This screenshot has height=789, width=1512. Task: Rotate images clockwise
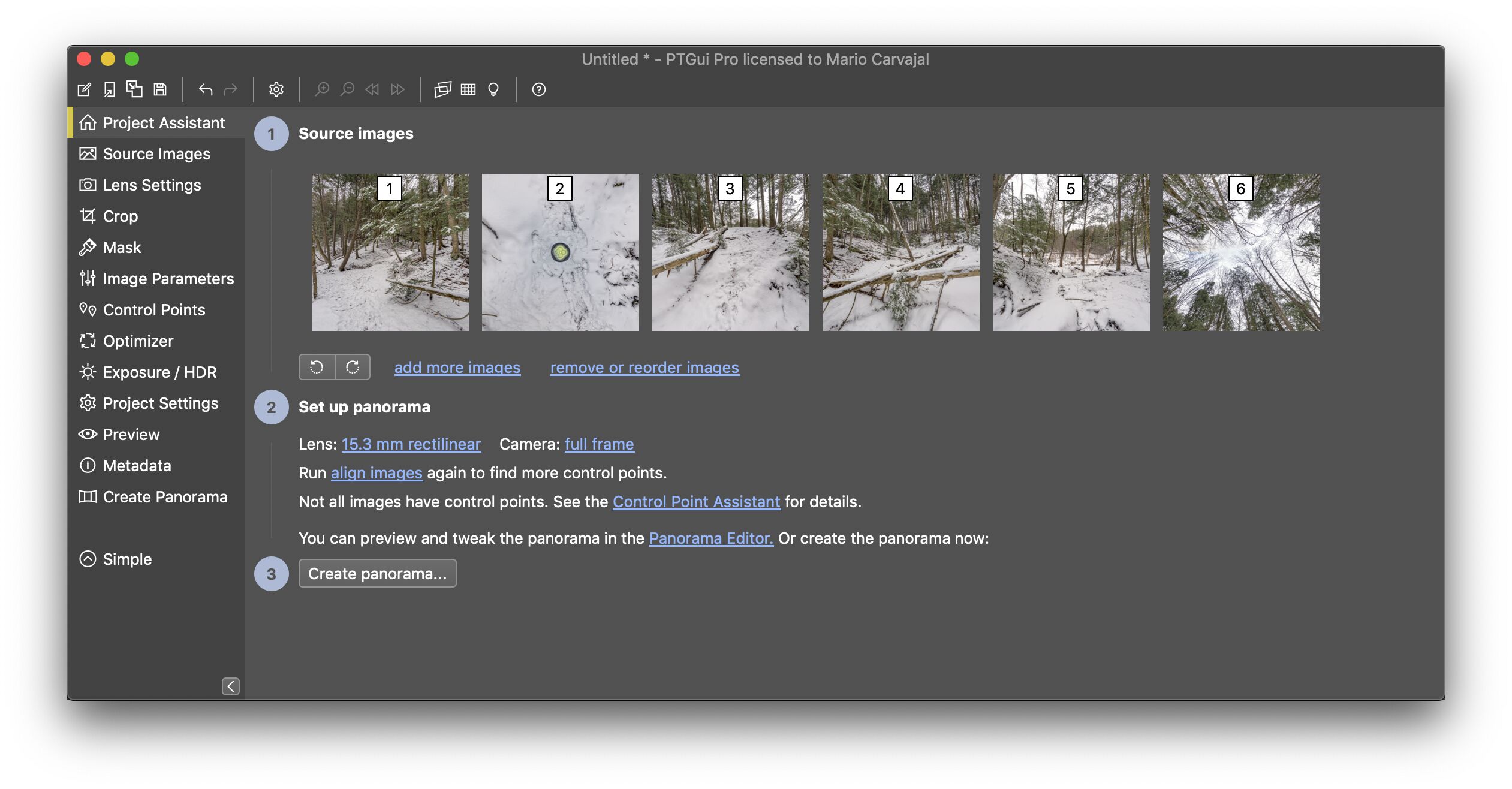tap(353, 367)
